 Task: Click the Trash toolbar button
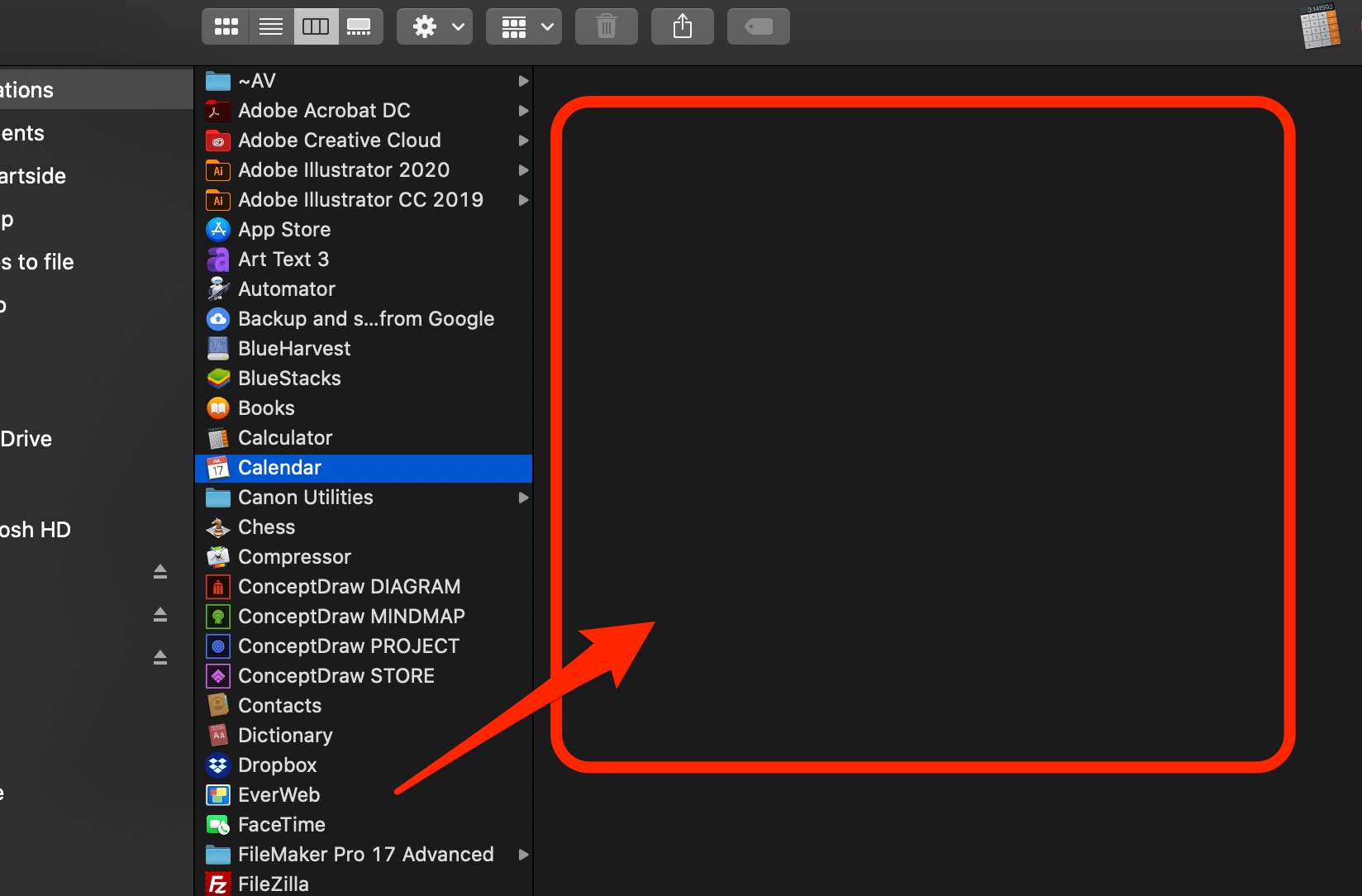(x=607, y=26)
